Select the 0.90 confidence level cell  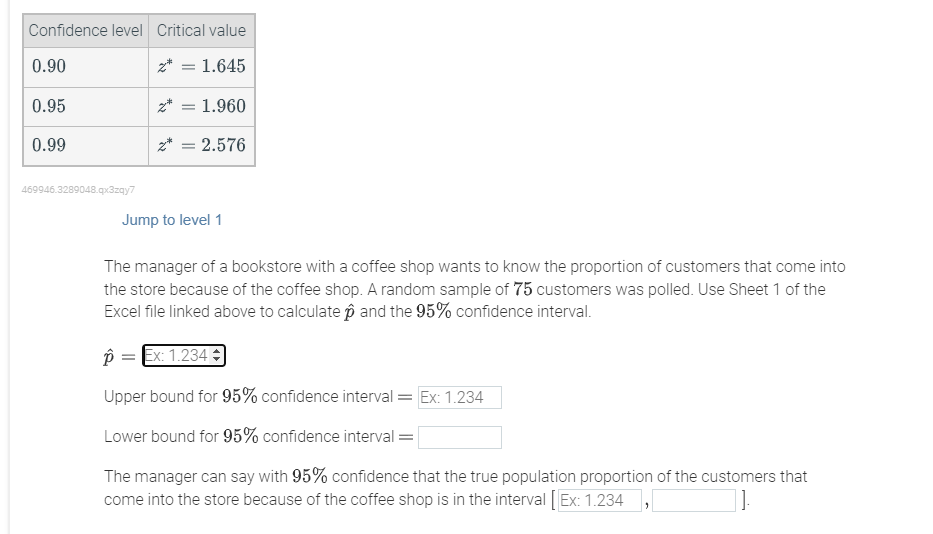[x=86, y=67]
